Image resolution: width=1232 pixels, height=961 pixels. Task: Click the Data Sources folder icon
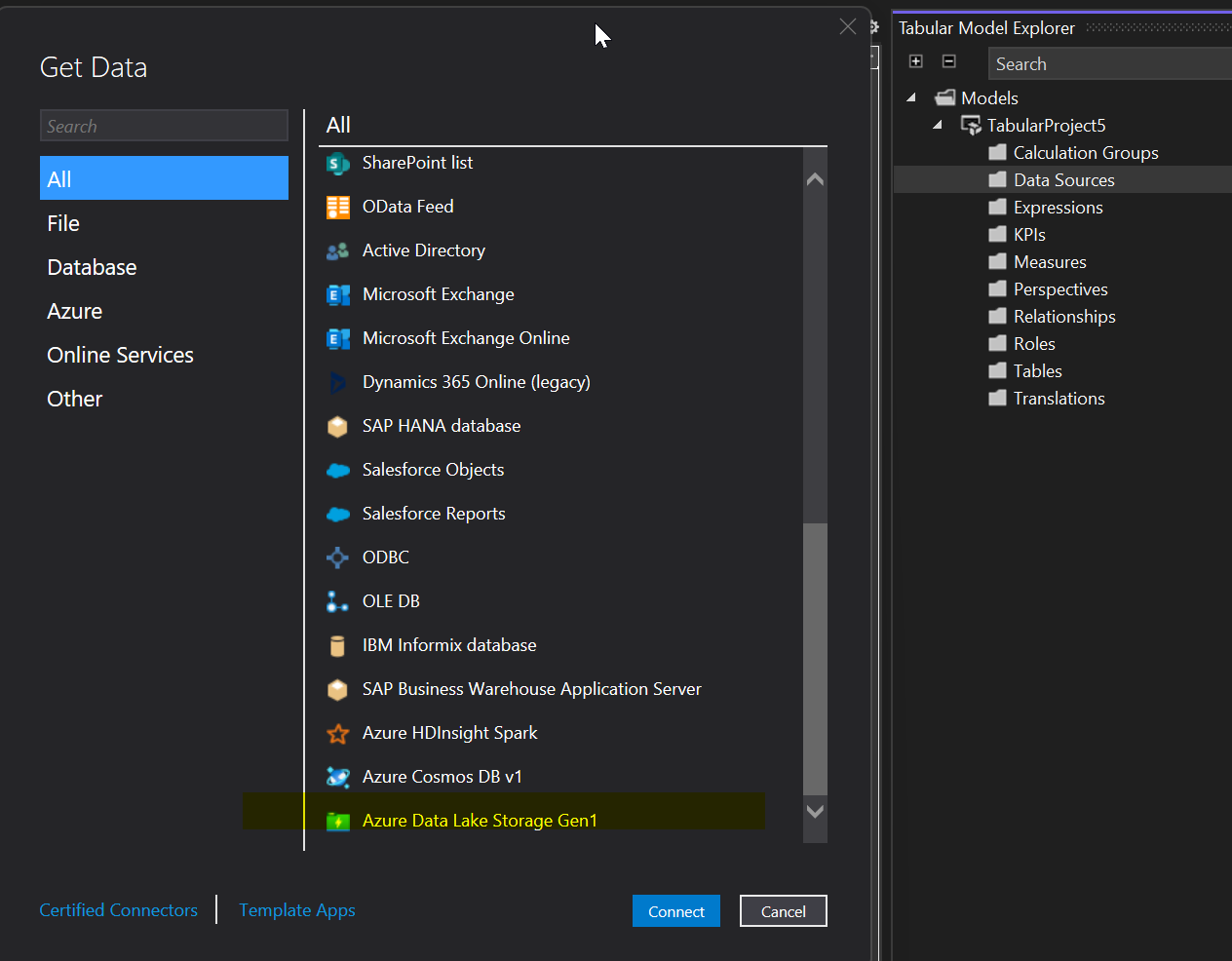tap(997, 179)
